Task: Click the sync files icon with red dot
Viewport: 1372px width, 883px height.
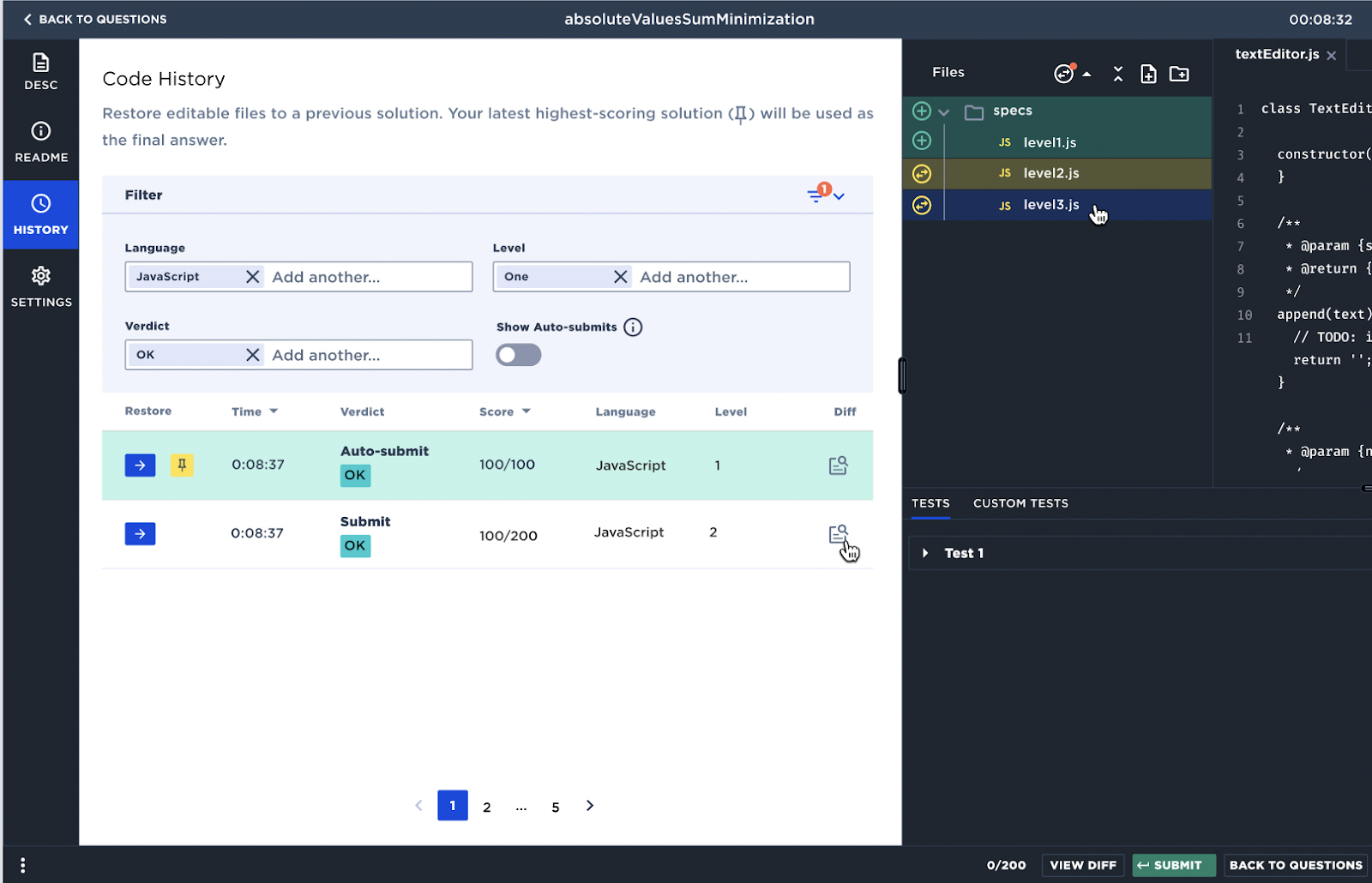Action: pyautogui.click(x=1064, y=74)
